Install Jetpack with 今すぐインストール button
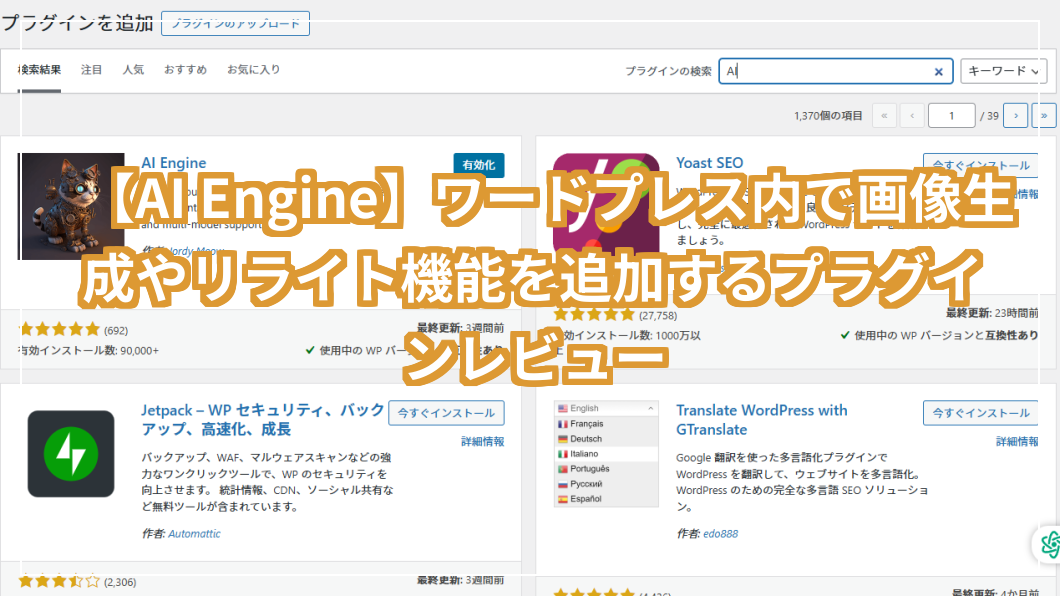The image size is (1060, 596). [x=446, y=413]
